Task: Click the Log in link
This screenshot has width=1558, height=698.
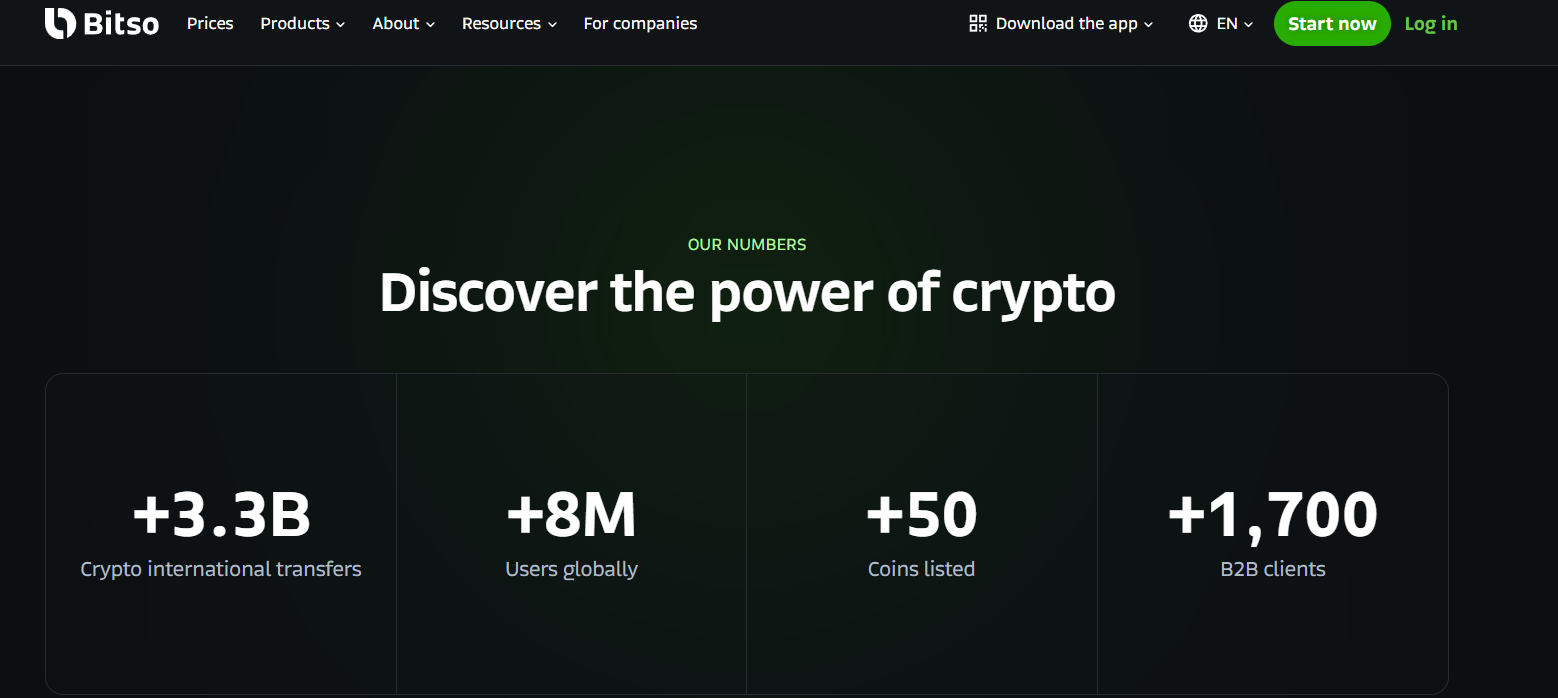Action: [x=1431, y=24]
